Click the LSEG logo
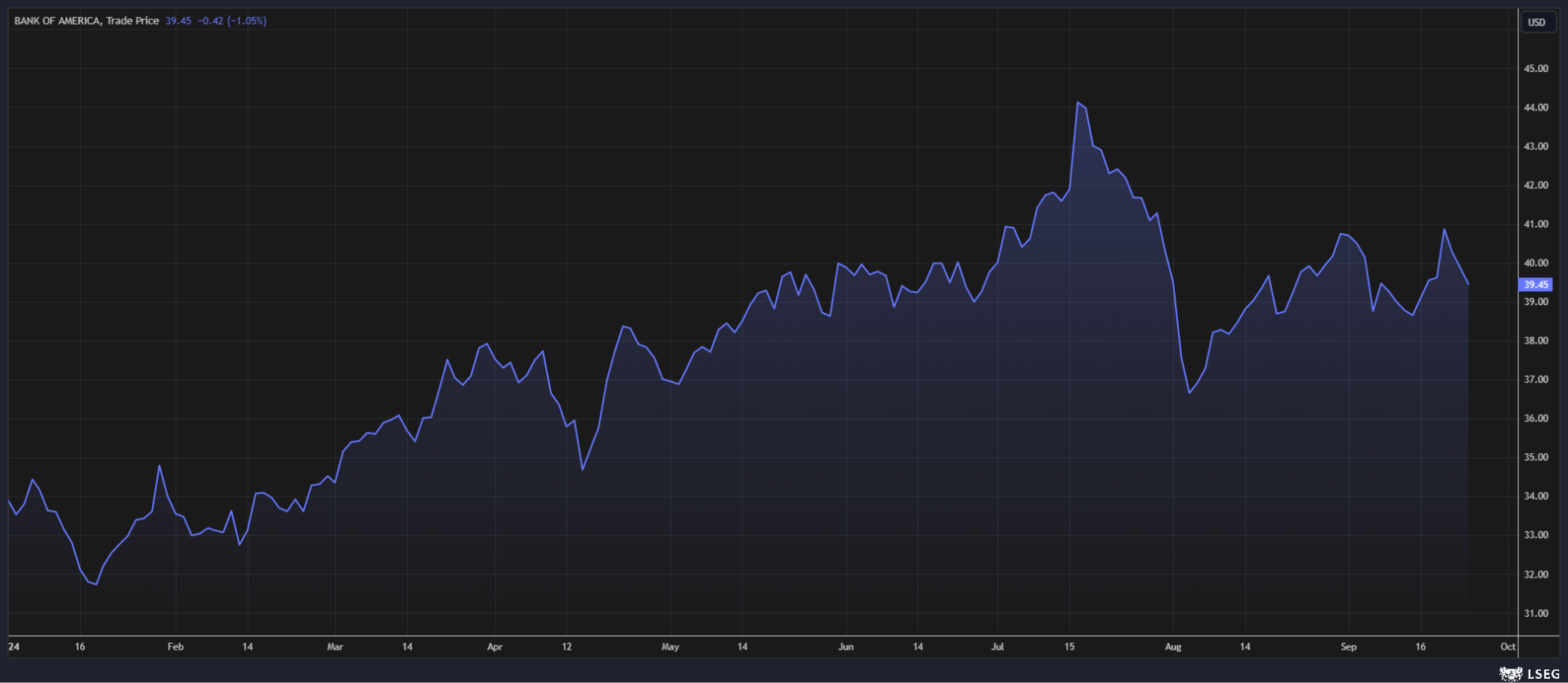 coord(1530,674)
